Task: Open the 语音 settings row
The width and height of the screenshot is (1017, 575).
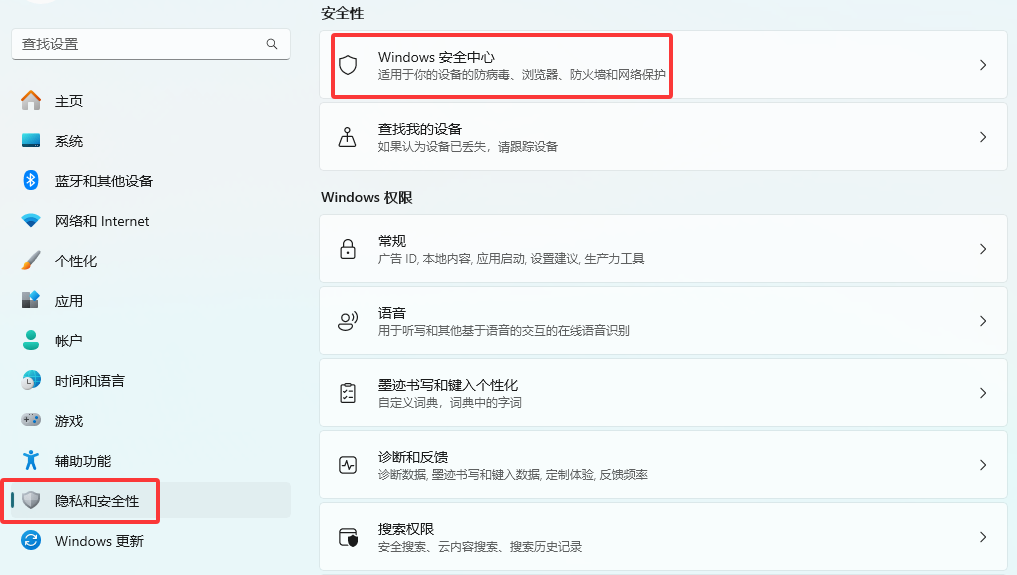Action: point(660,321)
